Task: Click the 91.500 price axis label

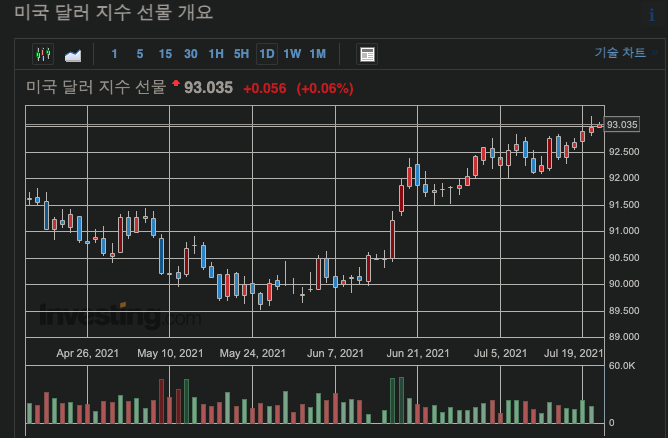Action: coord(624,205)
